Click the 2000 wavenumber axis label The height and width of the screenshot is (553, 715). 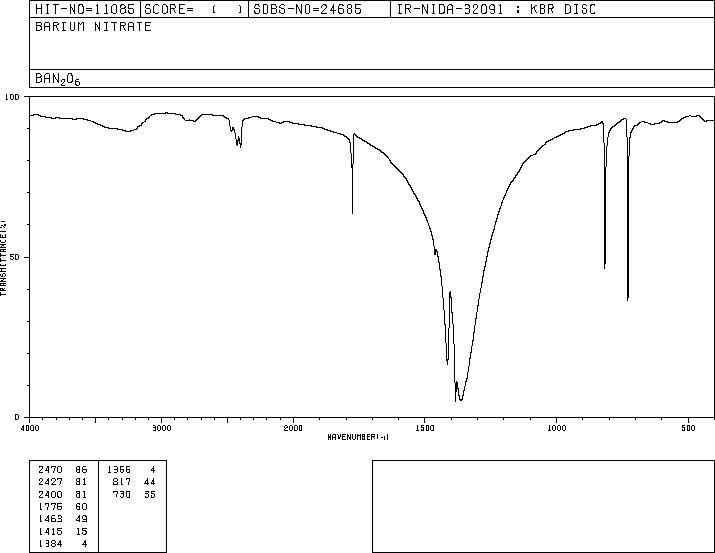(293, 428)
